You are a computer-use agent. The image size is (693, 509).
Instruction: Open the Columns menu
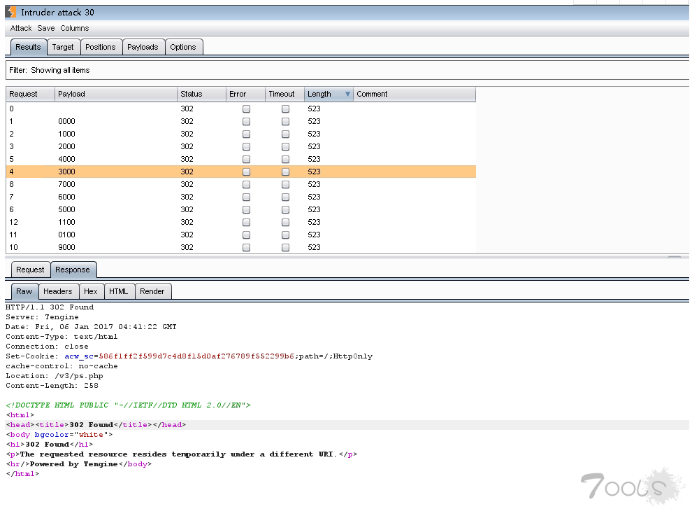coord(75,28)
